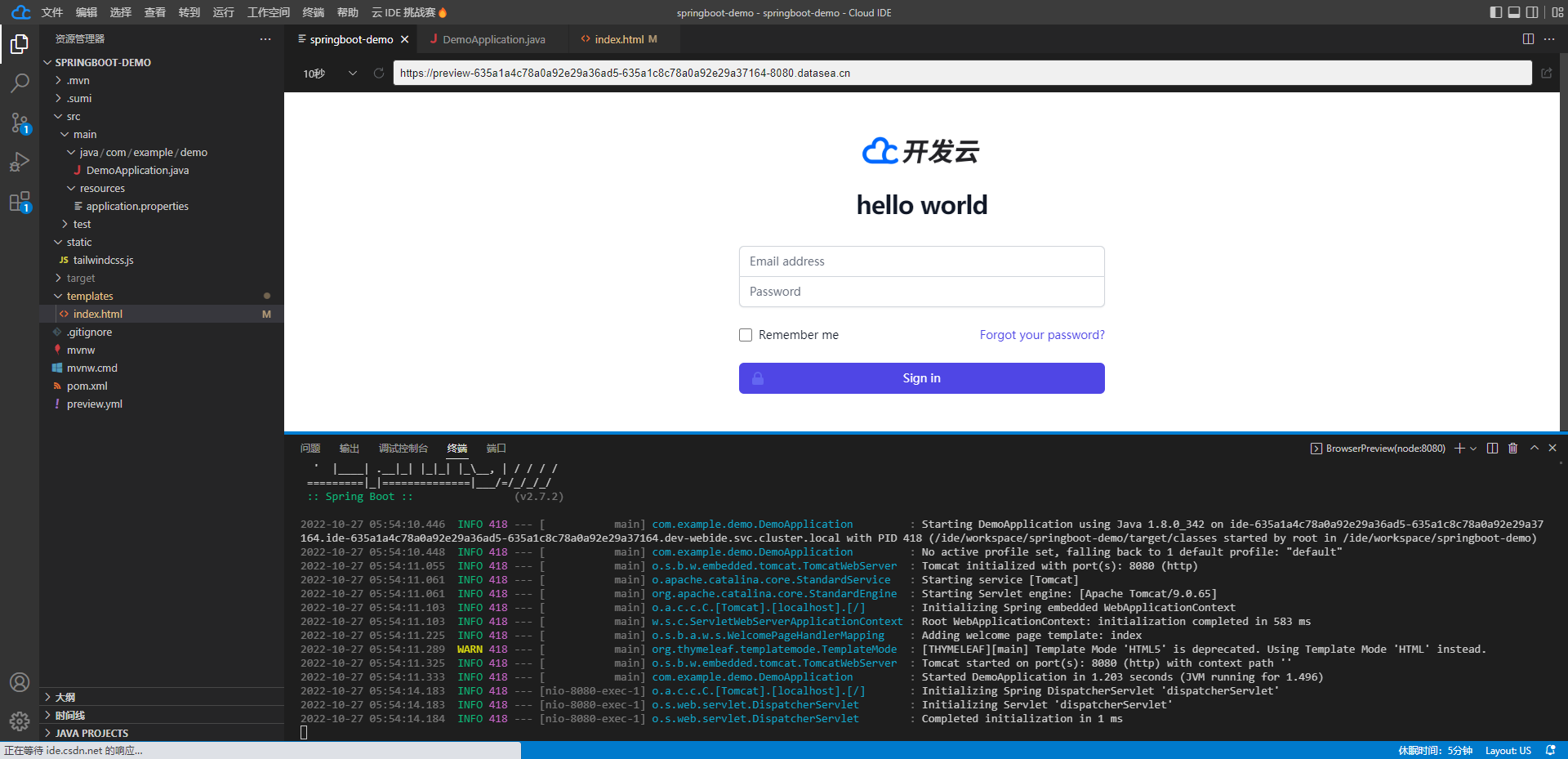Open the new terminal profile dropdown arrow

tap(1473, 448)
